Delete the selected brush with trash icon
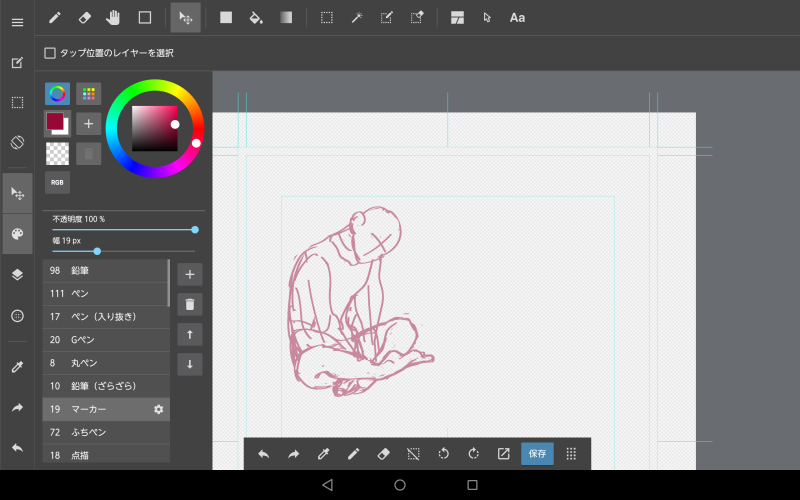This screenshot has height=500, width=800. (189, 304)
